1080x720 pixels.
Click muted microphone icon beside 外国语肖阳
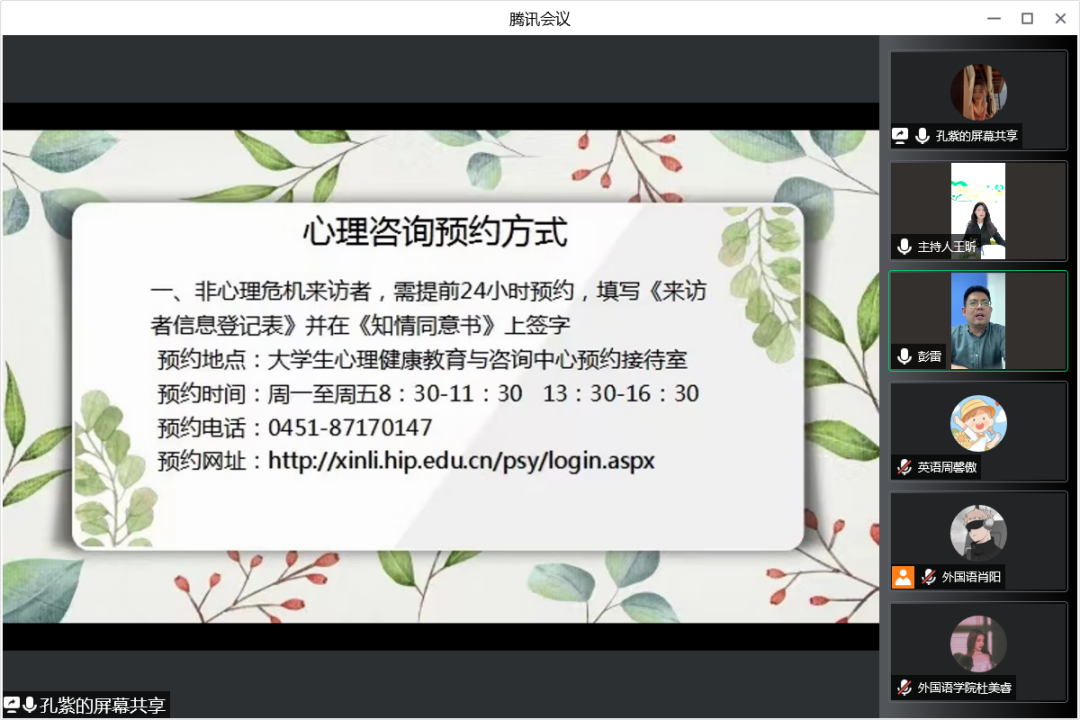pyautogui.click(x=929, y=576)
